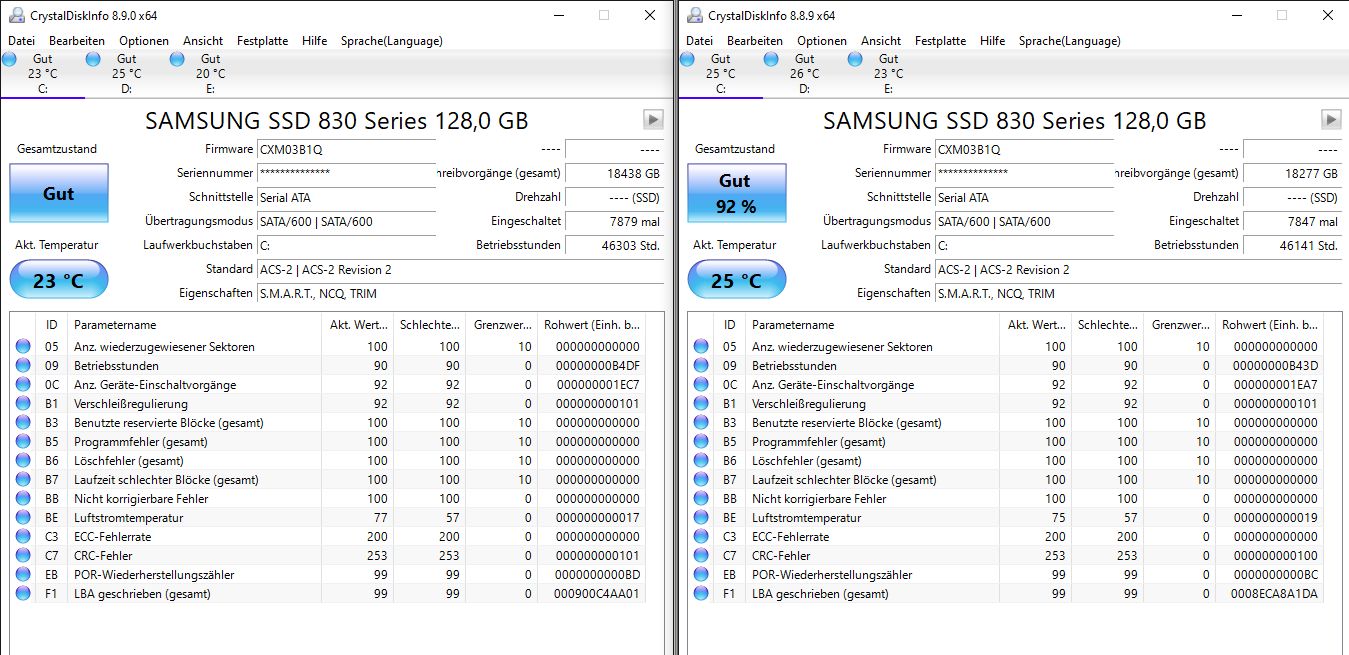Click 18438 GB total writes value in left window
1349x655 pixels.
[614, 173]
